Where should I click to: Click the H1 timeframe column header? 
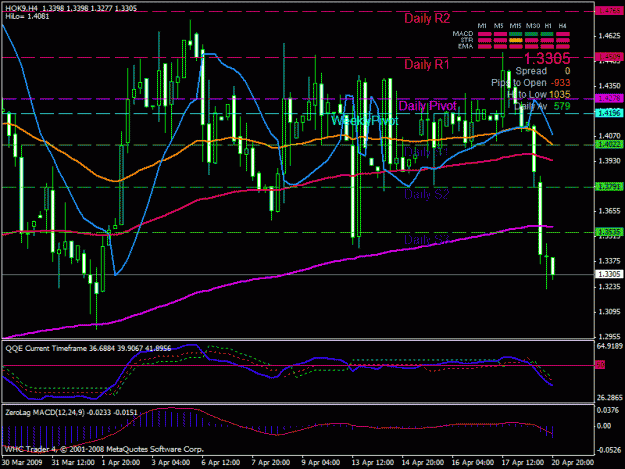click(548, 26)
